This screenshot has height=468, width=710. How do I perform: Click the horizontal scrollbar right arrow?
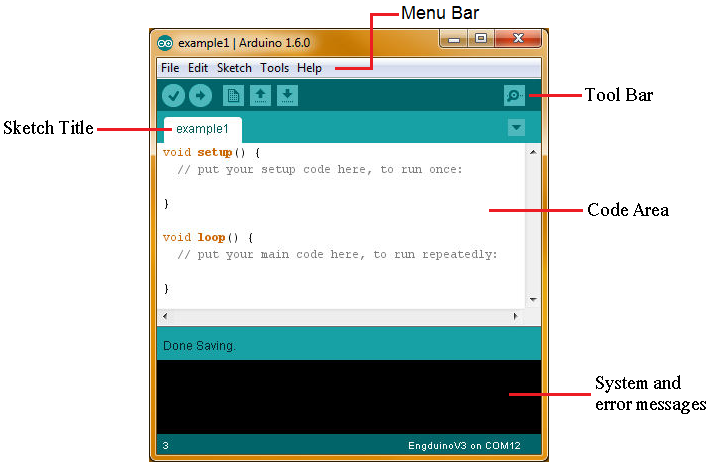point(515,316)
